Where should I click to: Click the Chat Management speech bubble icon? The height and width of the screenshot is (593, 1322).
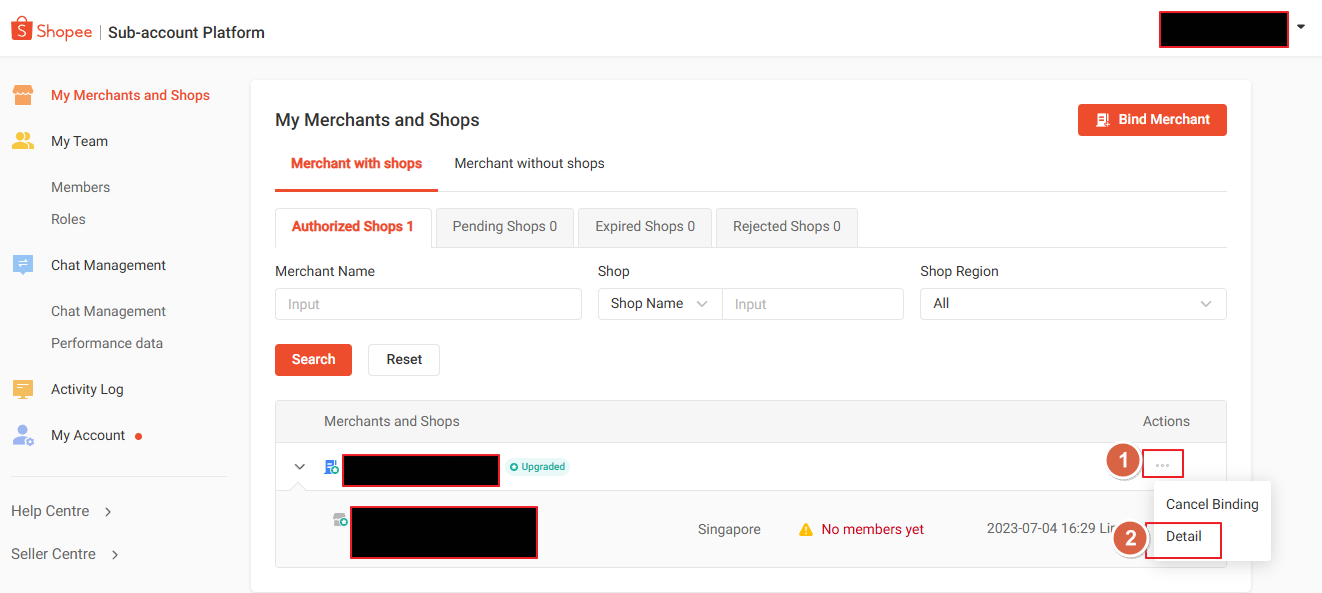coord(23,265)
